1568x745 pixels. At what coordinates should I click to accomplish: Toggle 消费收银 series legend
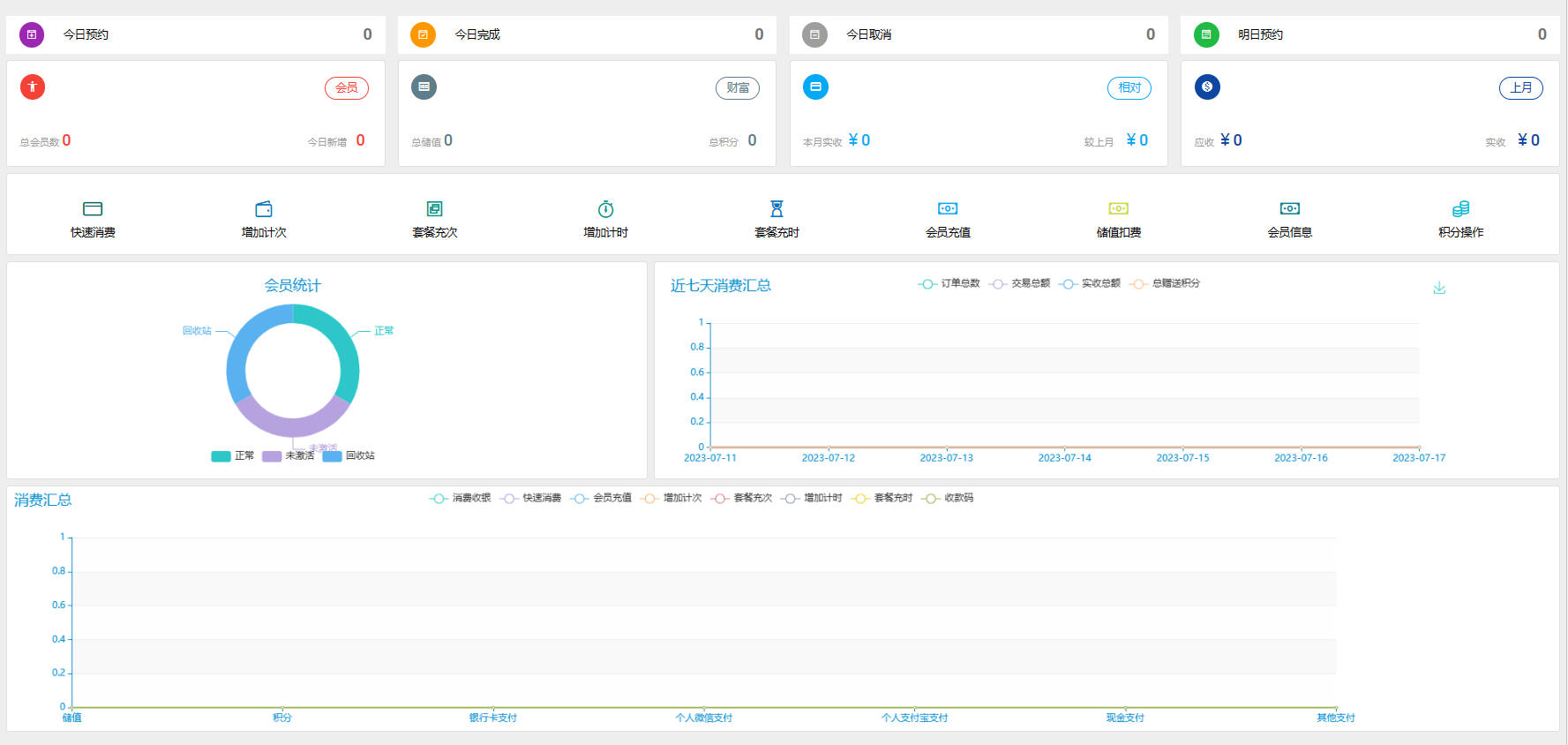coord(460,498)
